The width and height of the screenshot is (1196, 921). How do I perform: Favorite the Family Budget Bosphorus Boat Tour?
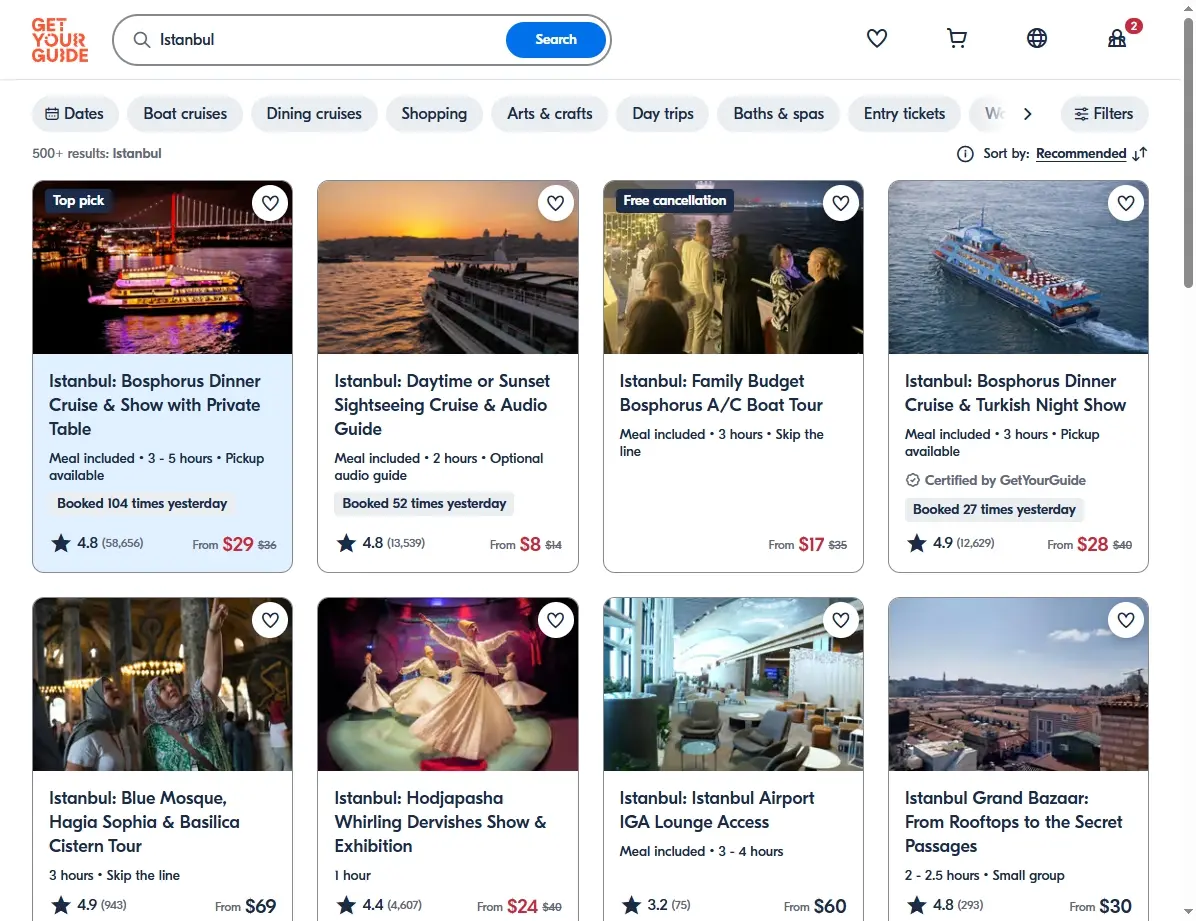(841, 203)
